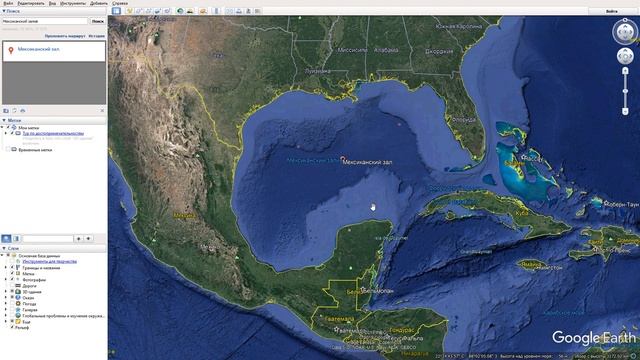
Task: Click the Поиск search button
Action: [98, 21]
